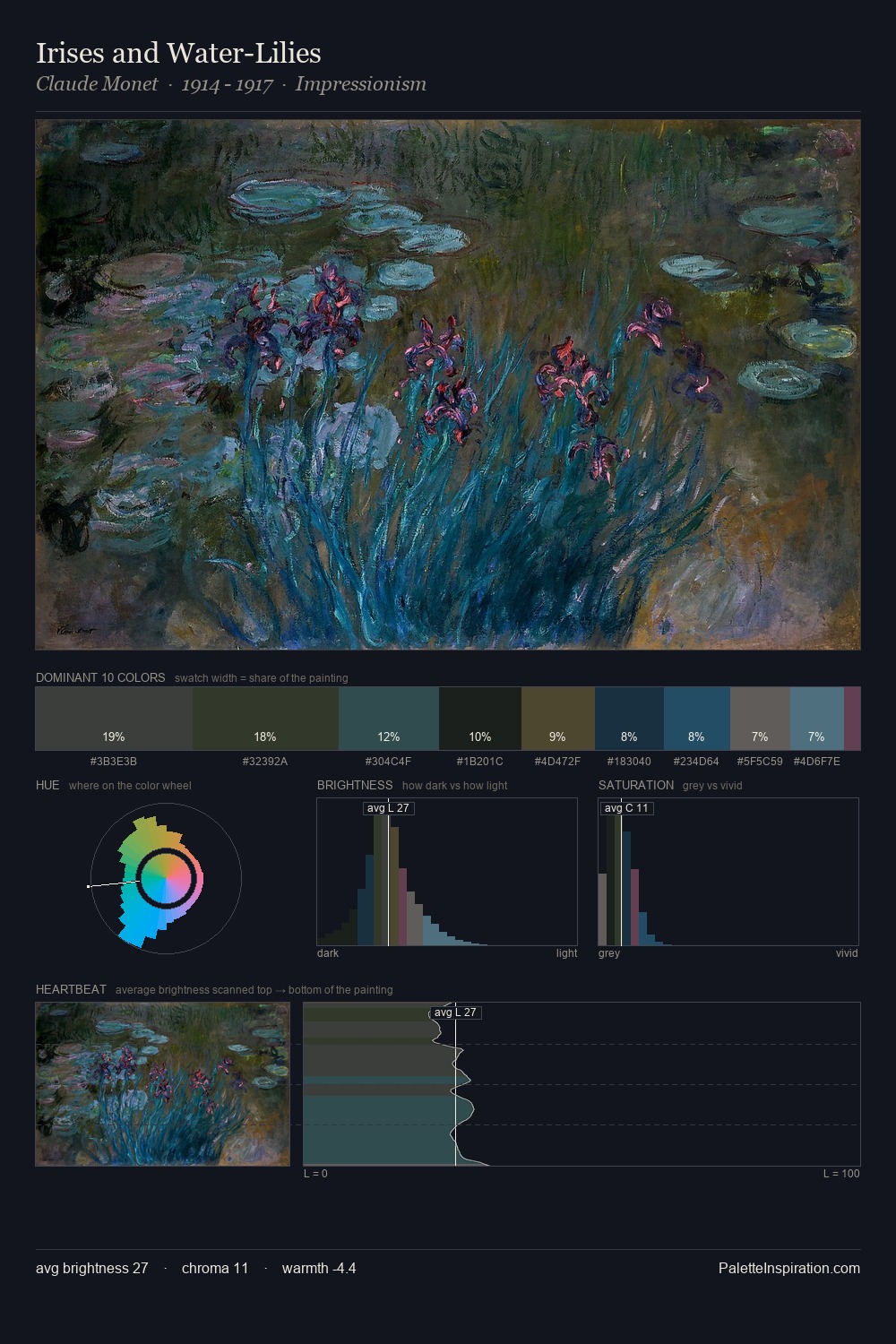The width and height of the screenshot is (896, 1344).
Task: Click the 'L = 100' axis label
Action: coord(841,1174)
